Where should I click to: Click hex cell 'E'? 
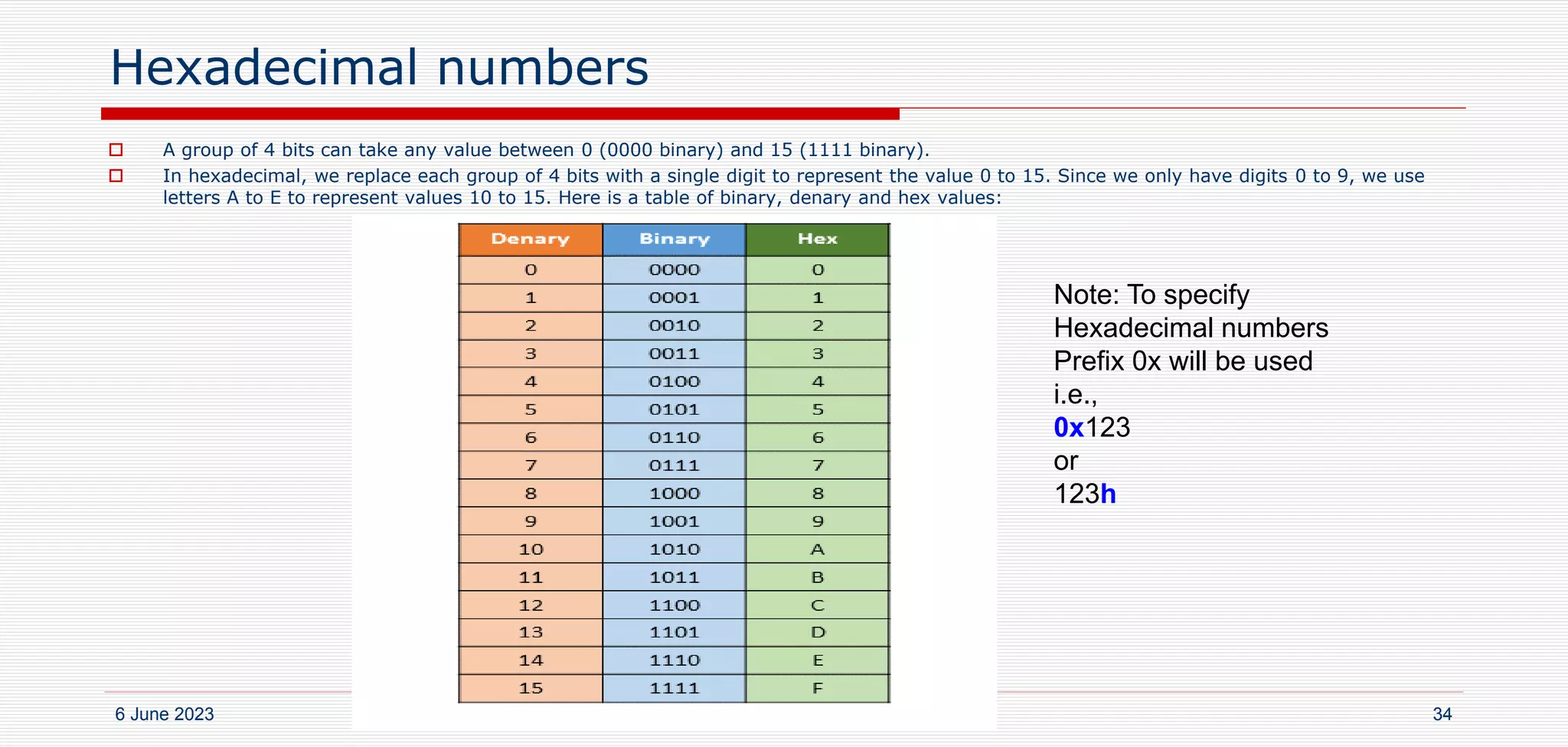click(x=818, y=661)
